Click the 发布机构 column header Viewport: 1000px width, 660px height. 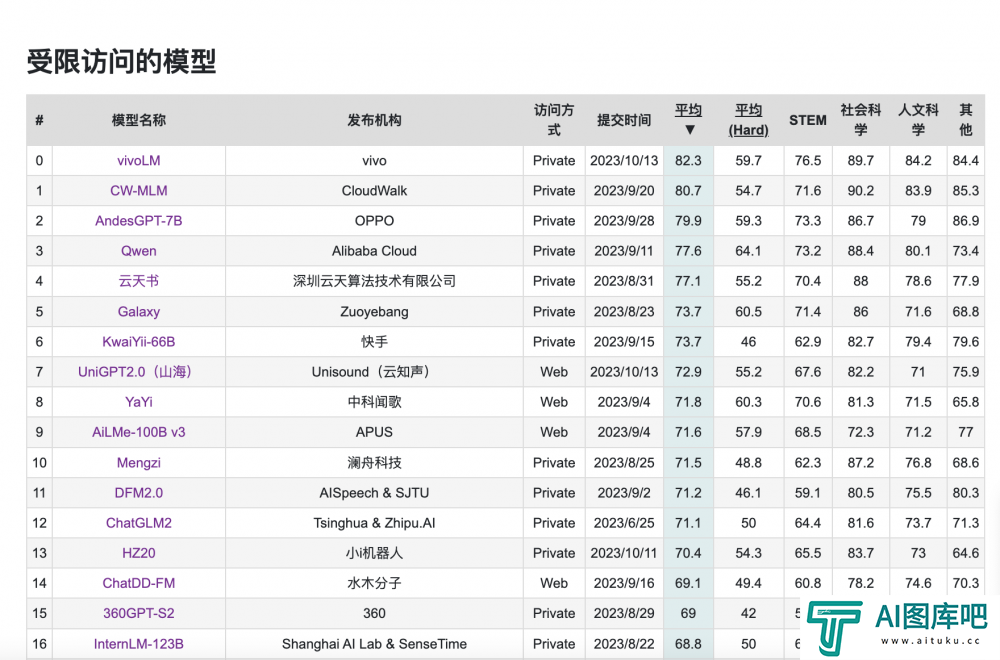374,120
